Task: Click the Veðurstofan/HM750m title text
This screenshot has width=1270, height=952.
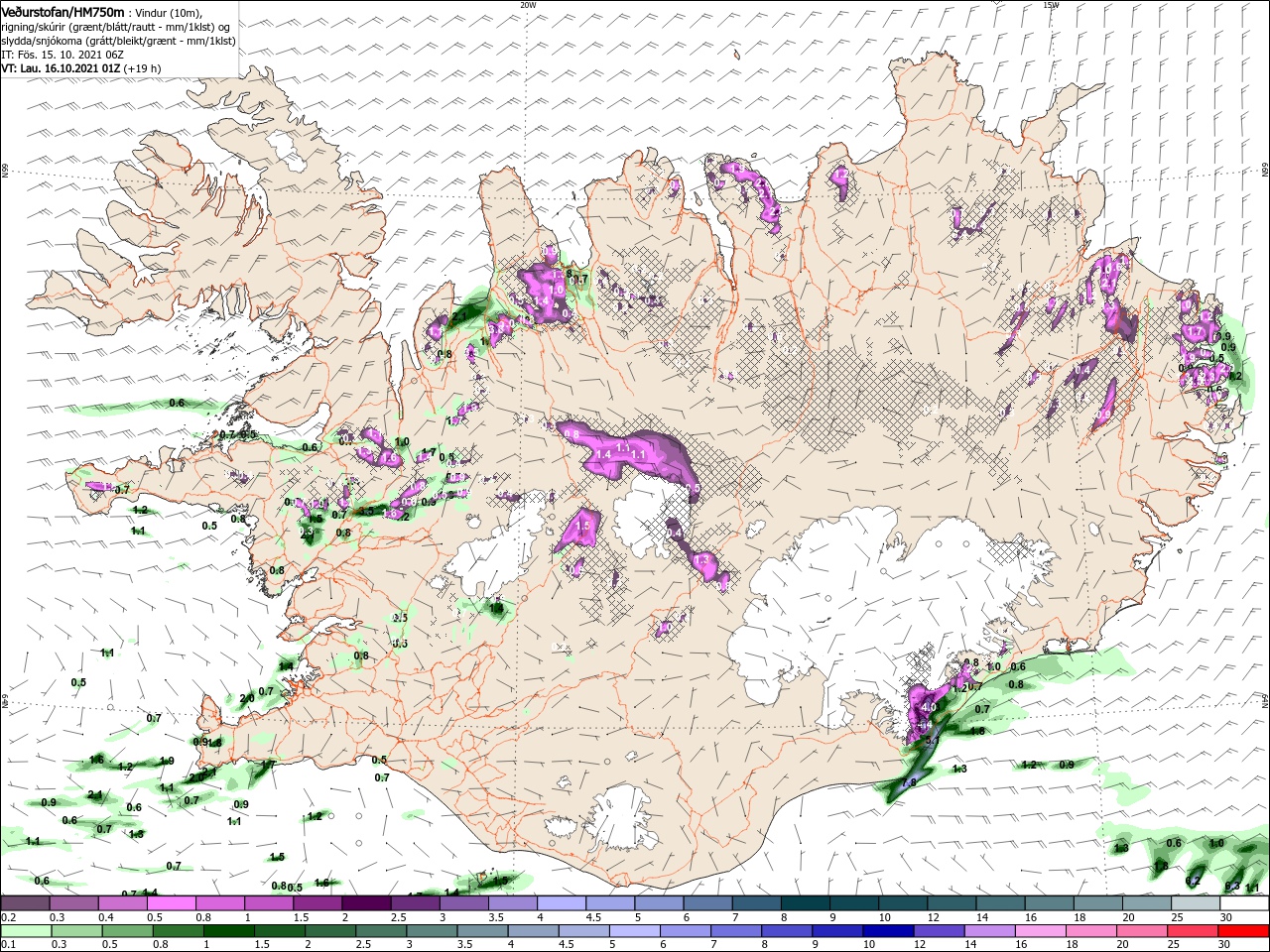Action: (63, 11)
